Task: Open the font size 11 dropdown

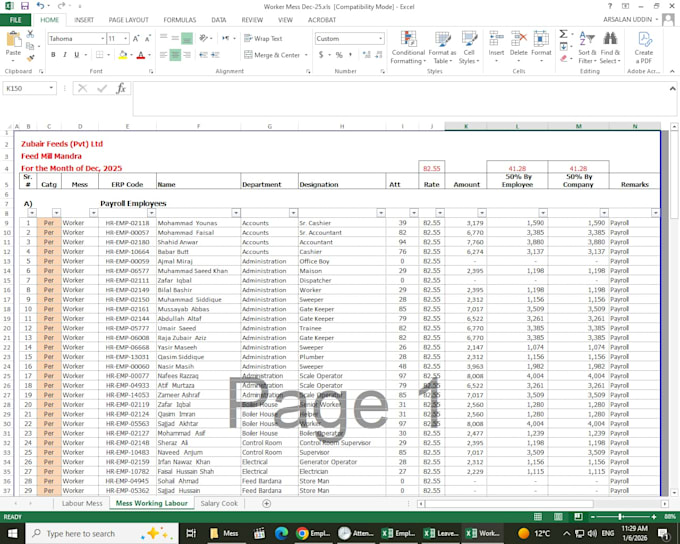Action: click(126, 39)
